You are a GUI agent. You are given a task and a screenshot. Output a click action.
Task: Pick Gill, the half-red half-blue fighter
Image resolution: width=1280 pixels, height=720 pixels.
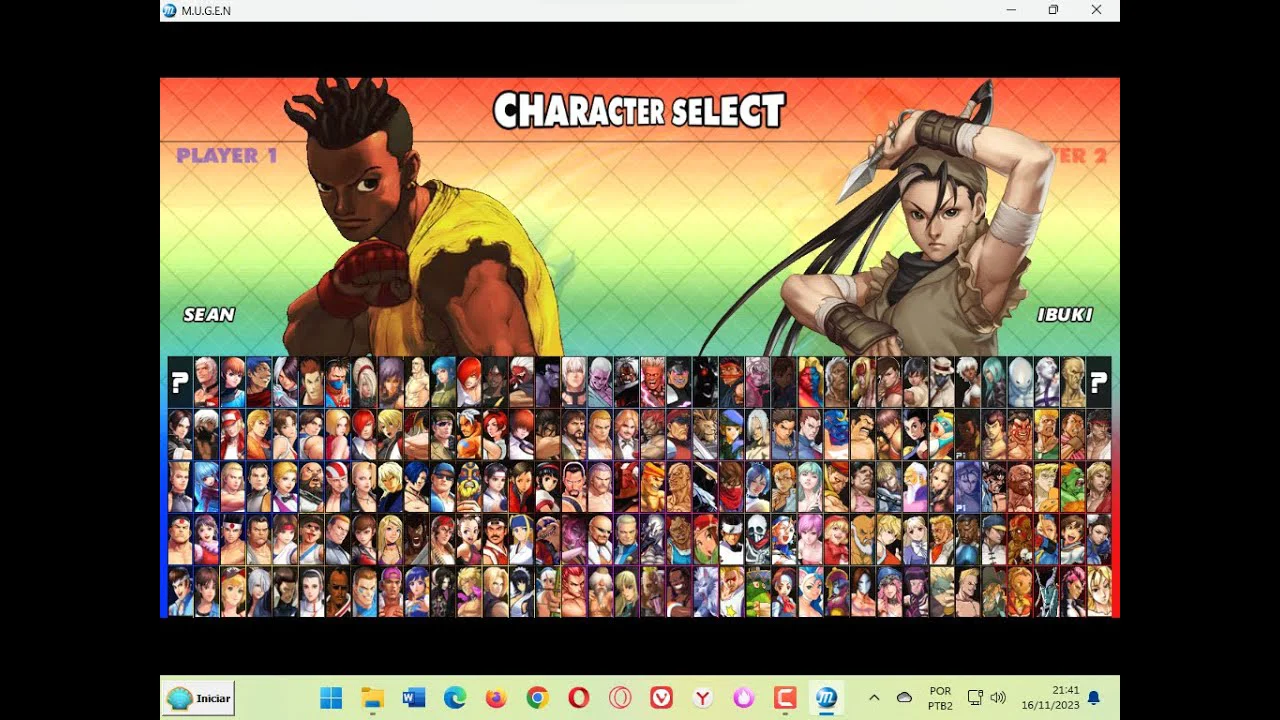coord(809,382)
